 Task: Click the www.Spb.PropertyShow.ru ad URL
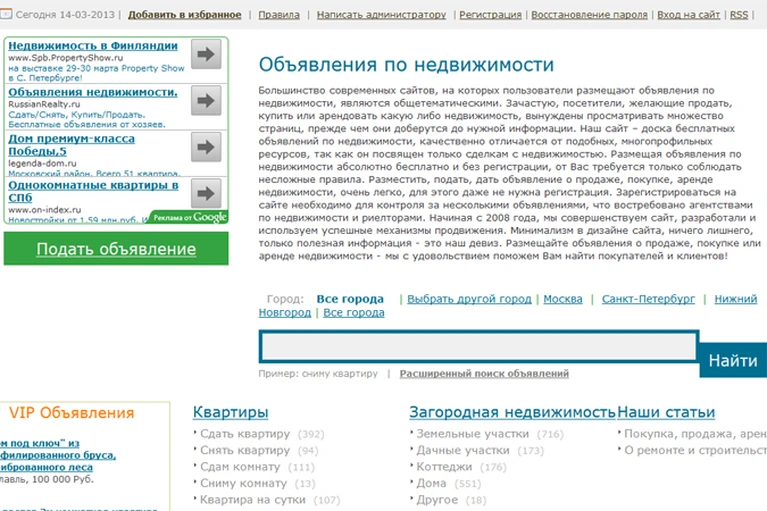66,58
